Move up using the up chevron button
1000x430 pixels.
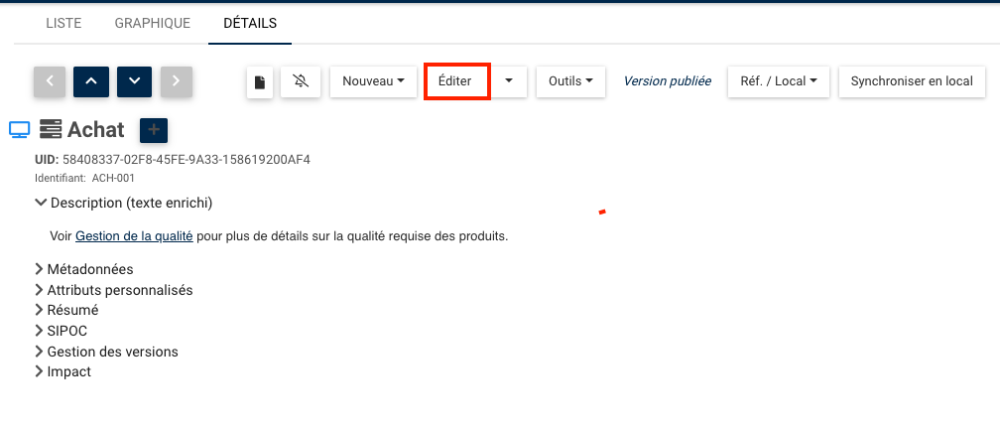coord(91,82)
